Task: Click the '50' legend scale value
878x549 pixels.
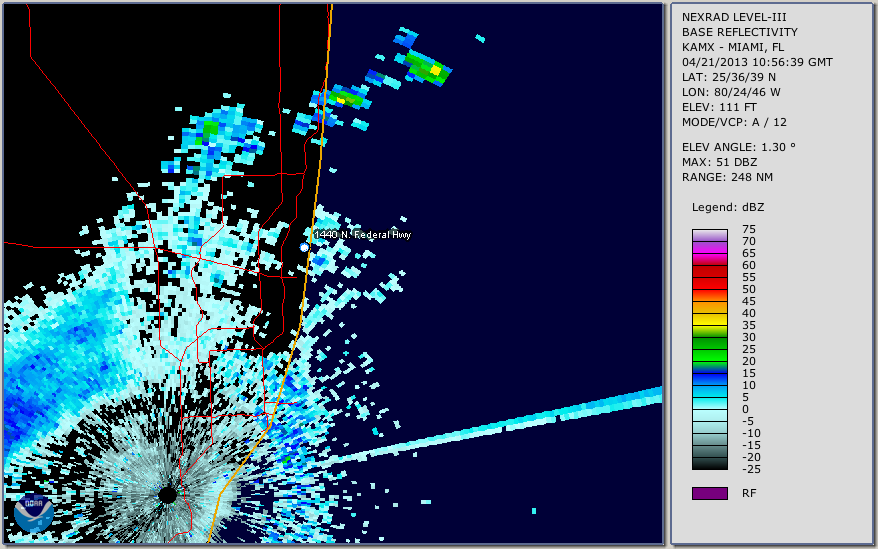Action: 749,289
